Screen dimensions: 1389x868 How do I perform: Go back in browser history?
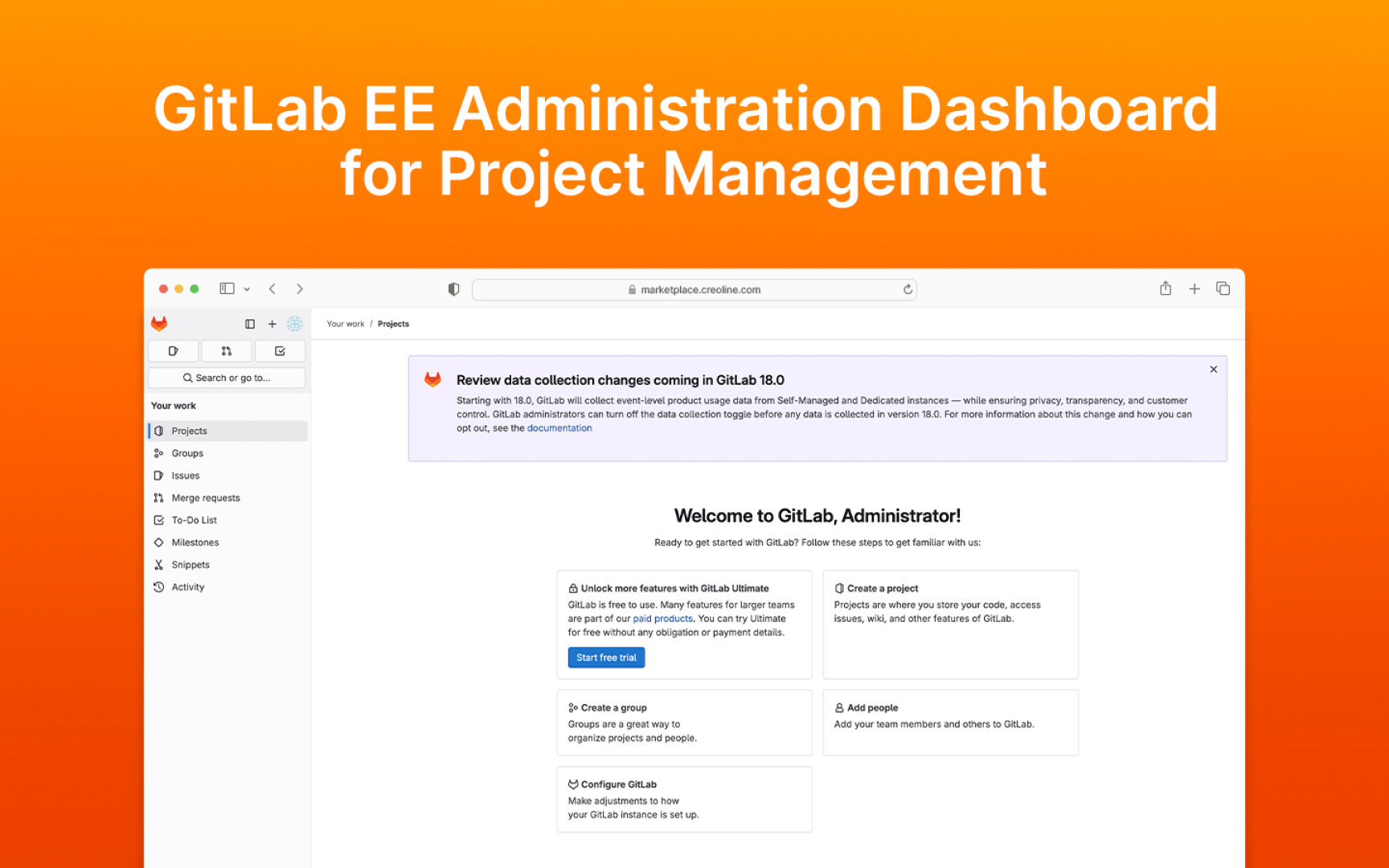point(272,289)
